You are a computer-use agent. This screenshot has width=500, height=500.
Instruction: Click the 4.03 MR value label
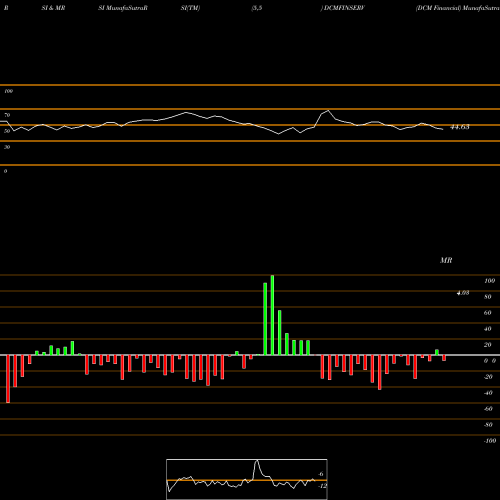click(463, 293)
